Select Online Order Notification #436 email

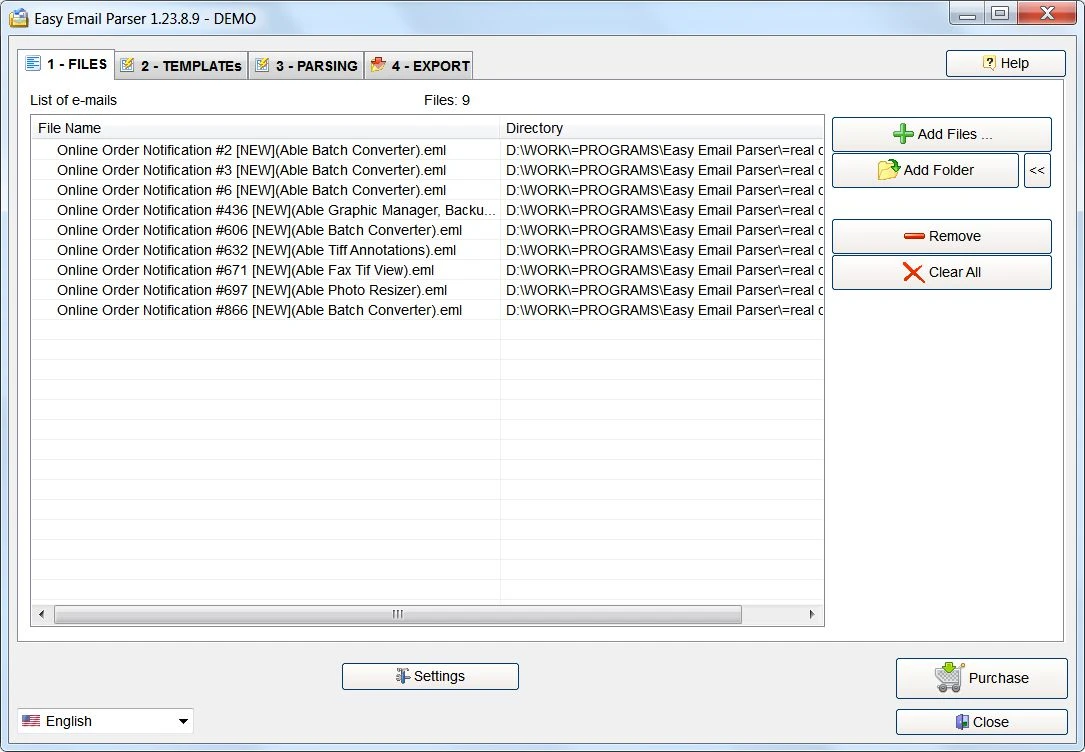(x=275, y=210)
